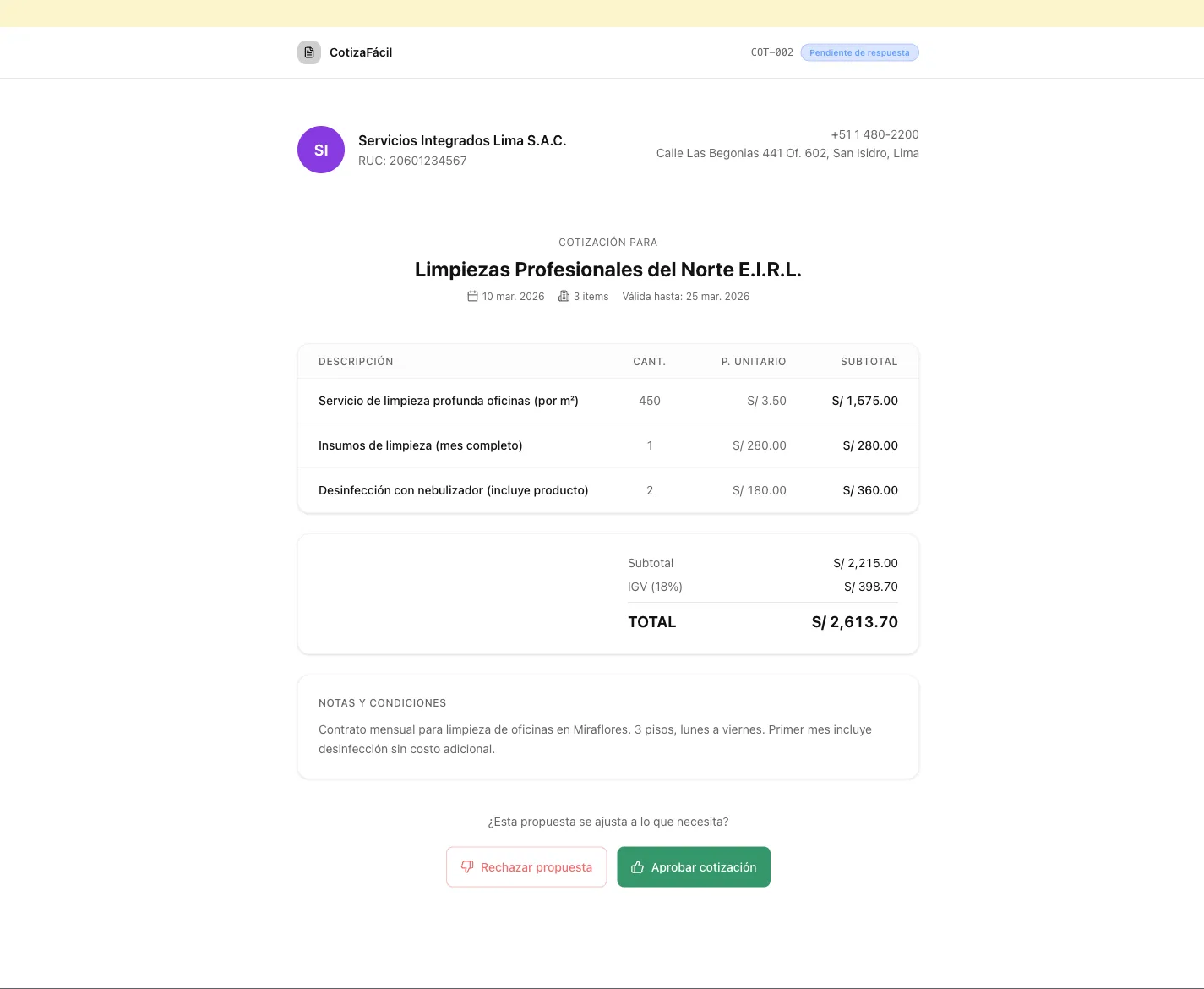Select the 'Desinfección con nebulizador' line item

[453, 490]
